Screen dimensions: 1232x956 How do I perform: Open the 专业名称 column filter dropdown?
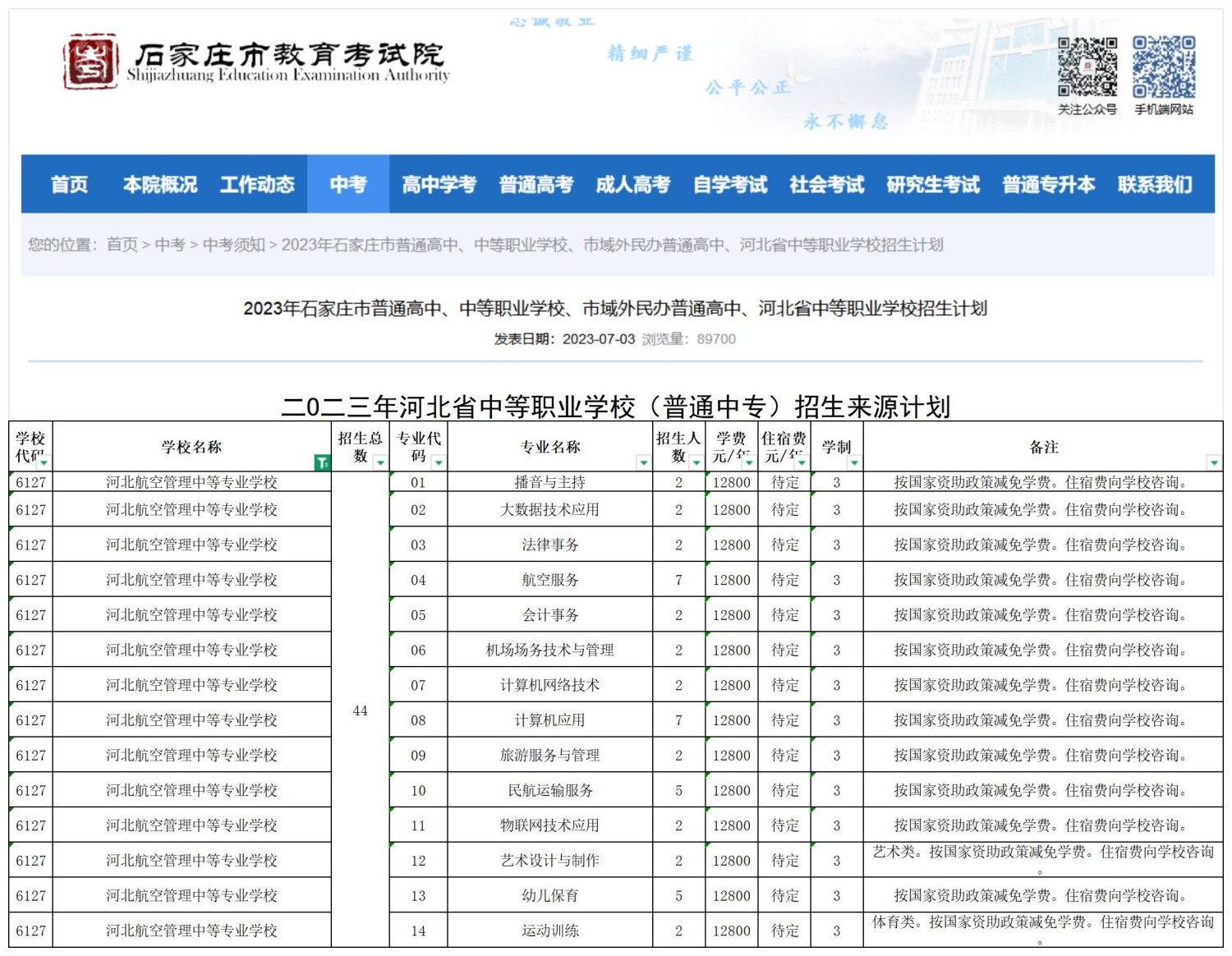(x=644, y=463)
